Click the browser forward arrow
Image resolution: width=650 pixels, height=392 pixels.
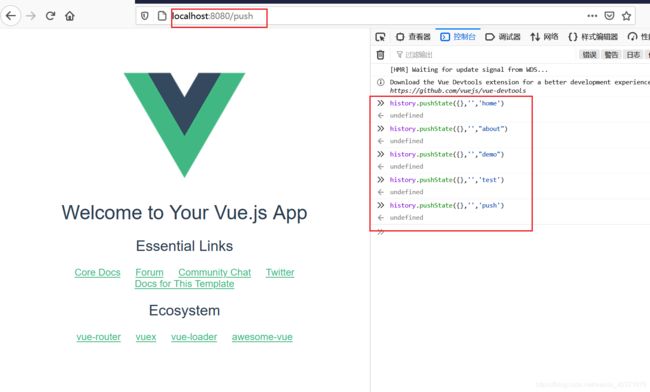point(31,16)
